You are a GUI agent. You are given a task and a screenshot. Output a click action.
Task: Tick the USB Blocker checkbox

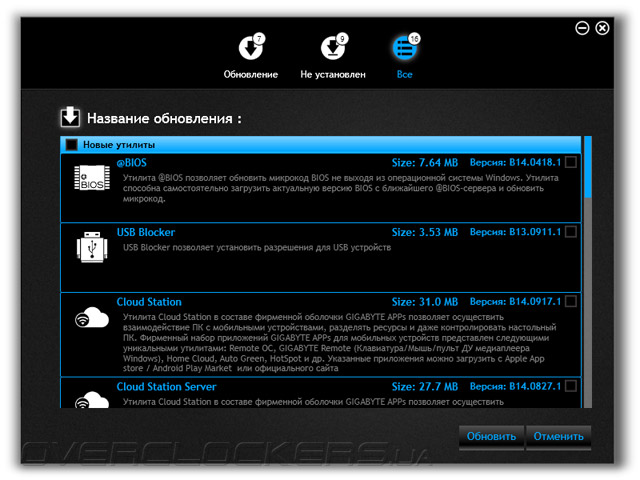pyautogui.click(x=571, y=231)
